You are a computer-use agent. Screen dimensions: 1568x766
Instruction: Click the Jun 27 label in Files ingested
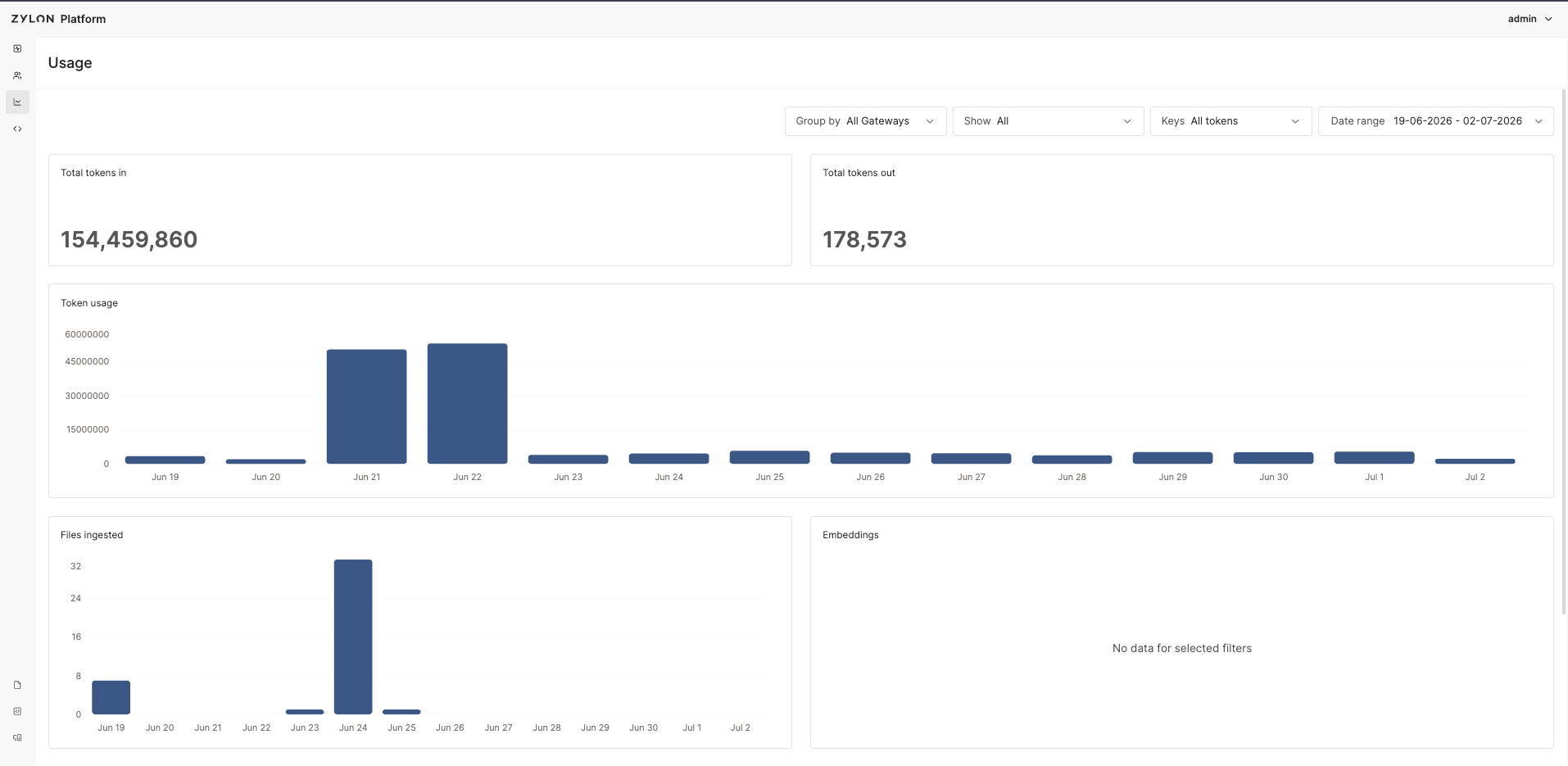pyautogui.click(x=498, y=727)
